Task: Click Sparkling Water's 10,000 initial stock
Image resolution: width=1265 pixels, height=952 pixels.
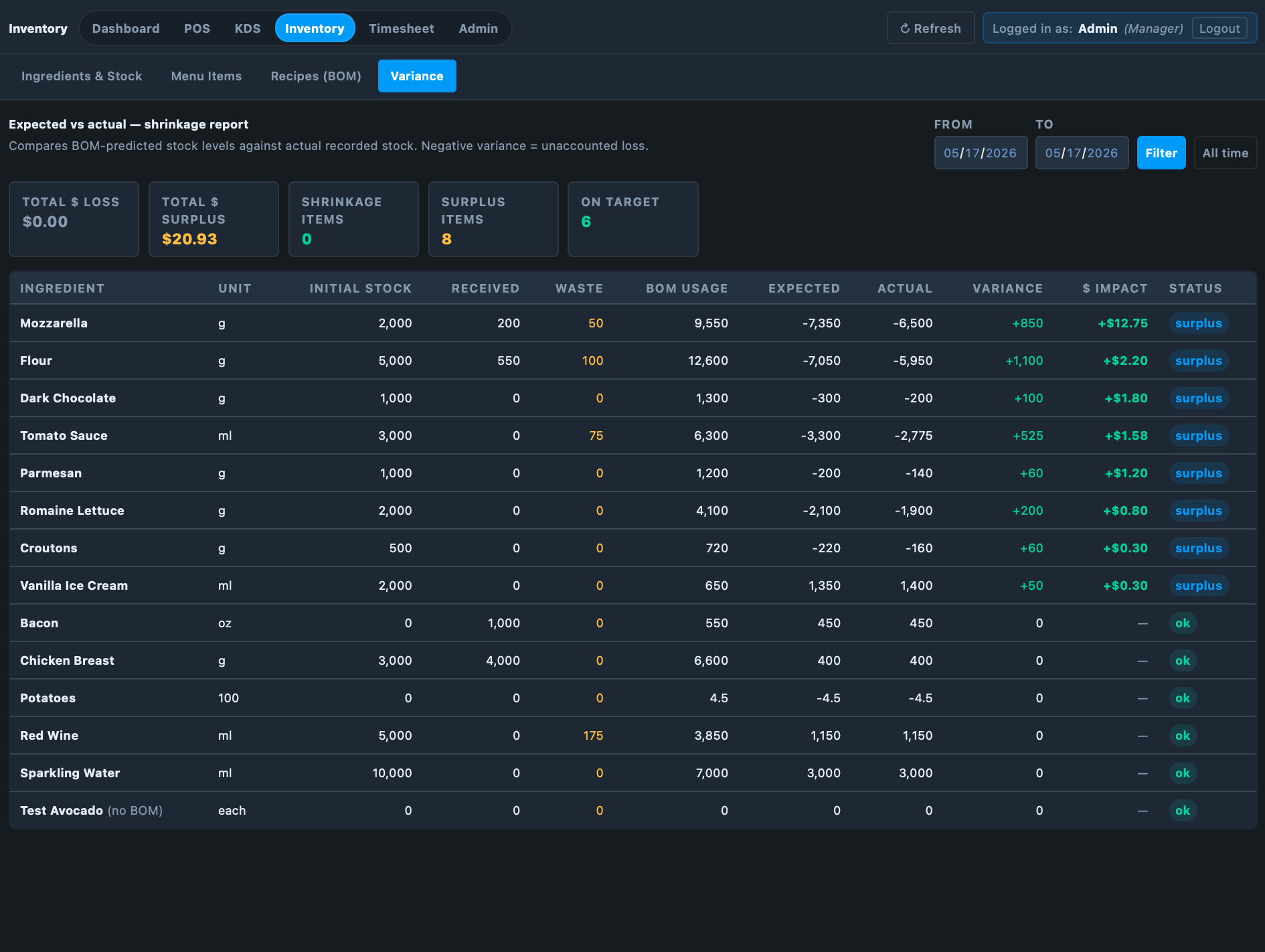Action: coord(392,773)
